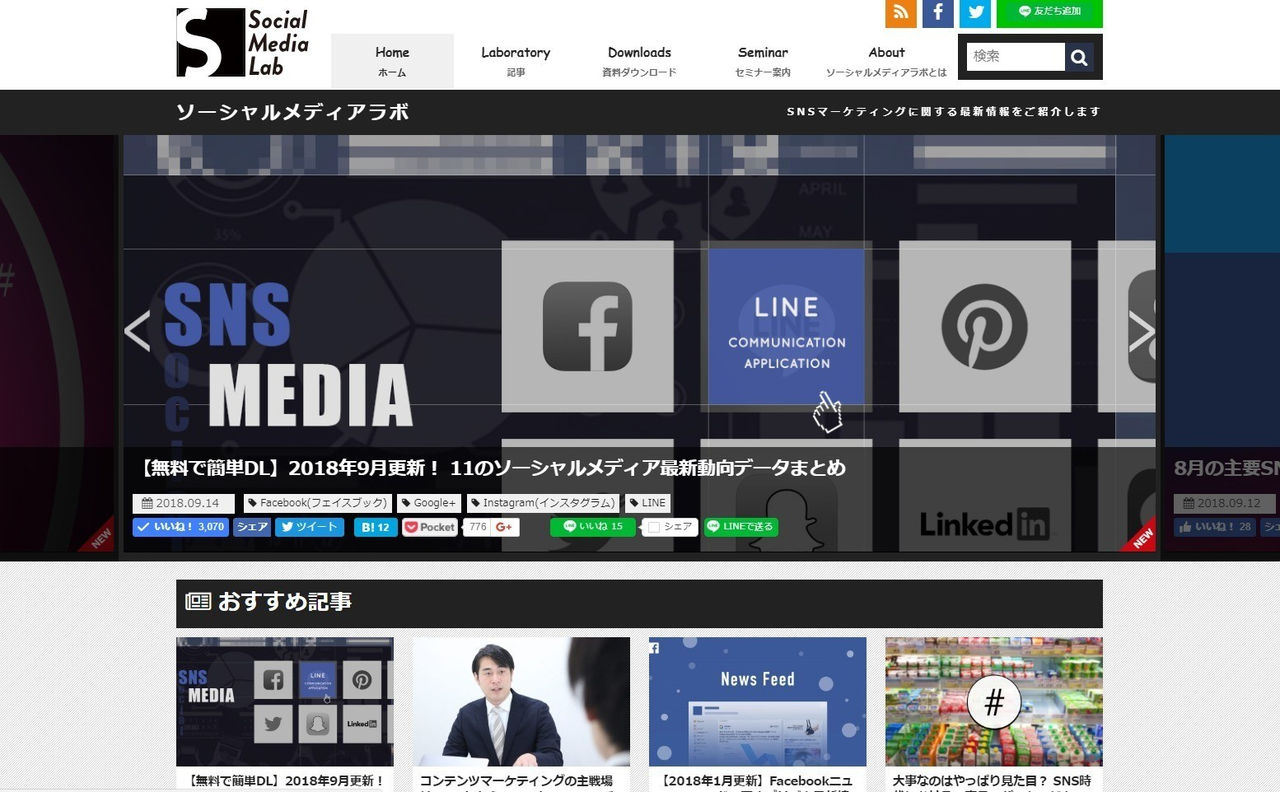Open the Downloads menu item
1280x792 pixels.
coord(639,61)
